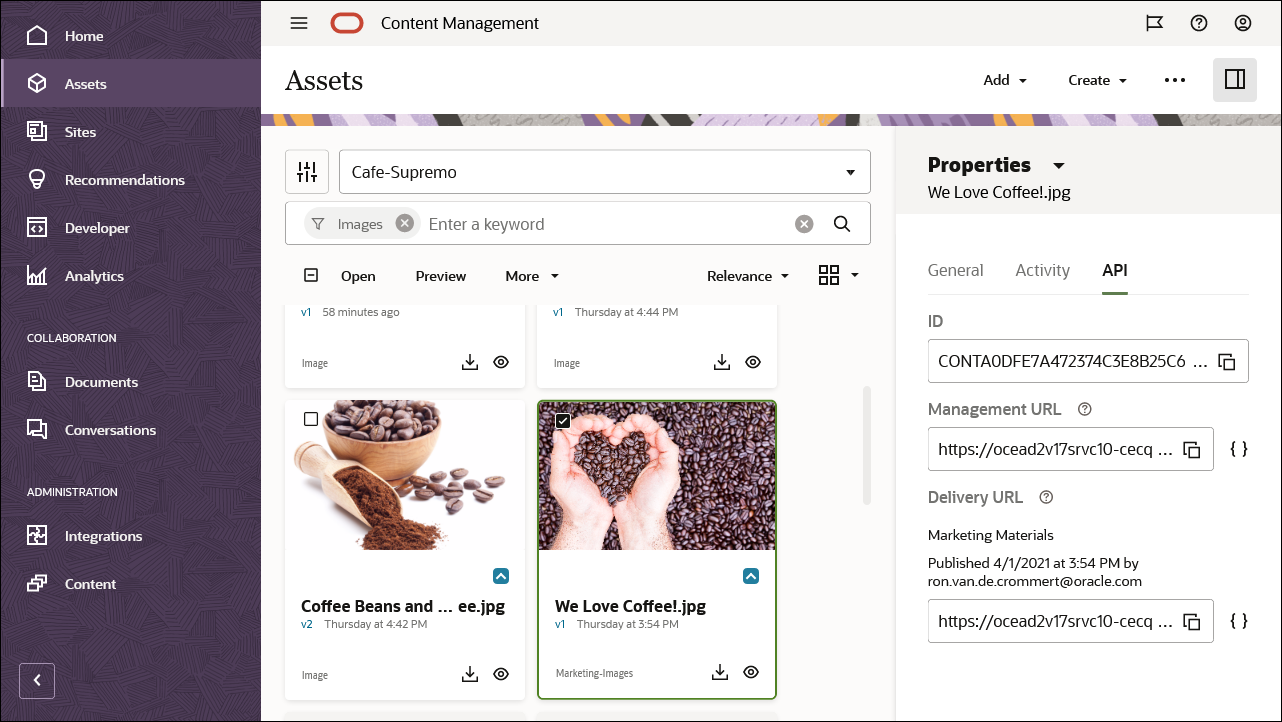Open Documents under Collaboration
Screen dimensions: 1282x722
coord(131,382)
